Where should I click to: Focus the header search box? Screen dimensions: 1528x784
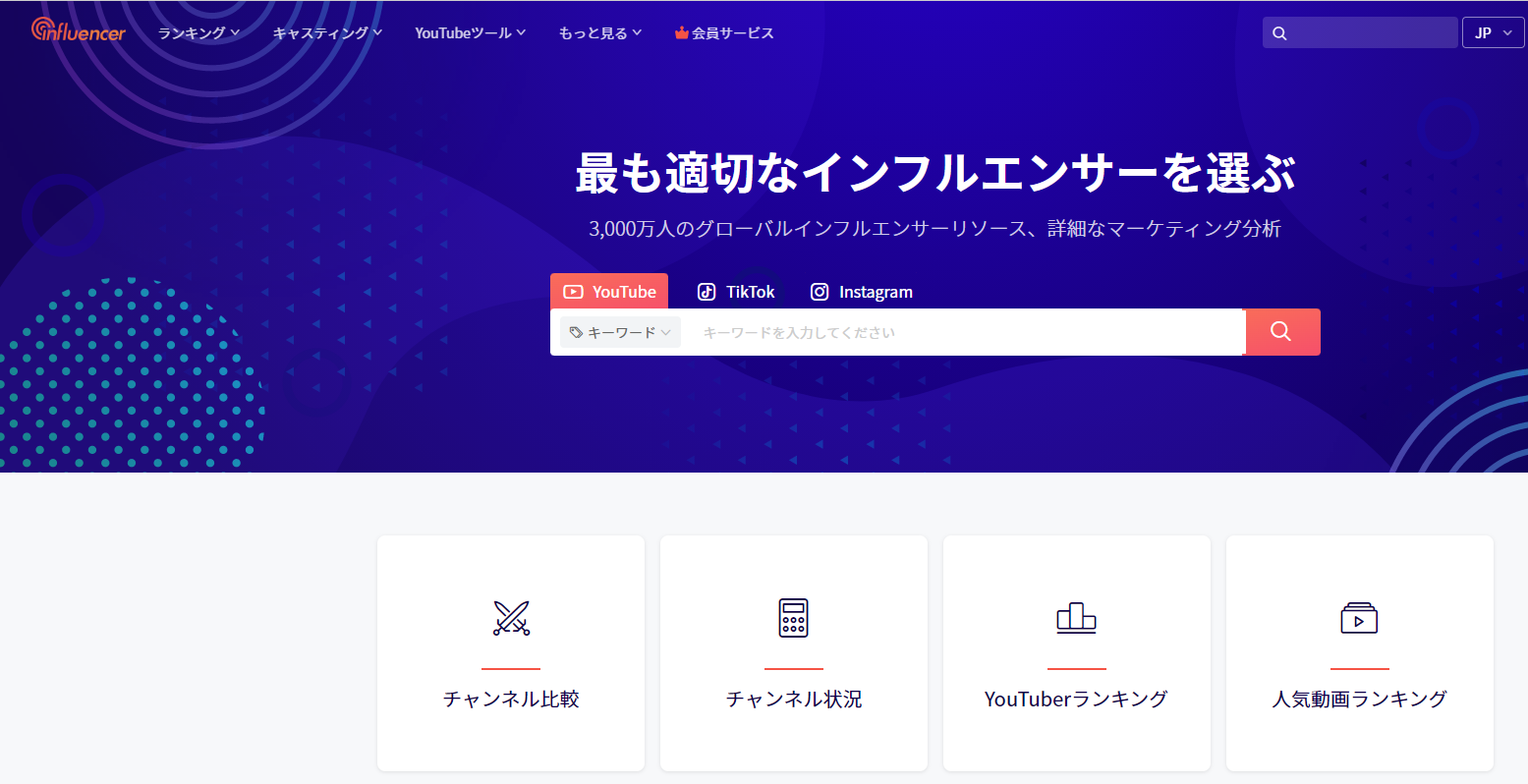[x=1360, y=32]
